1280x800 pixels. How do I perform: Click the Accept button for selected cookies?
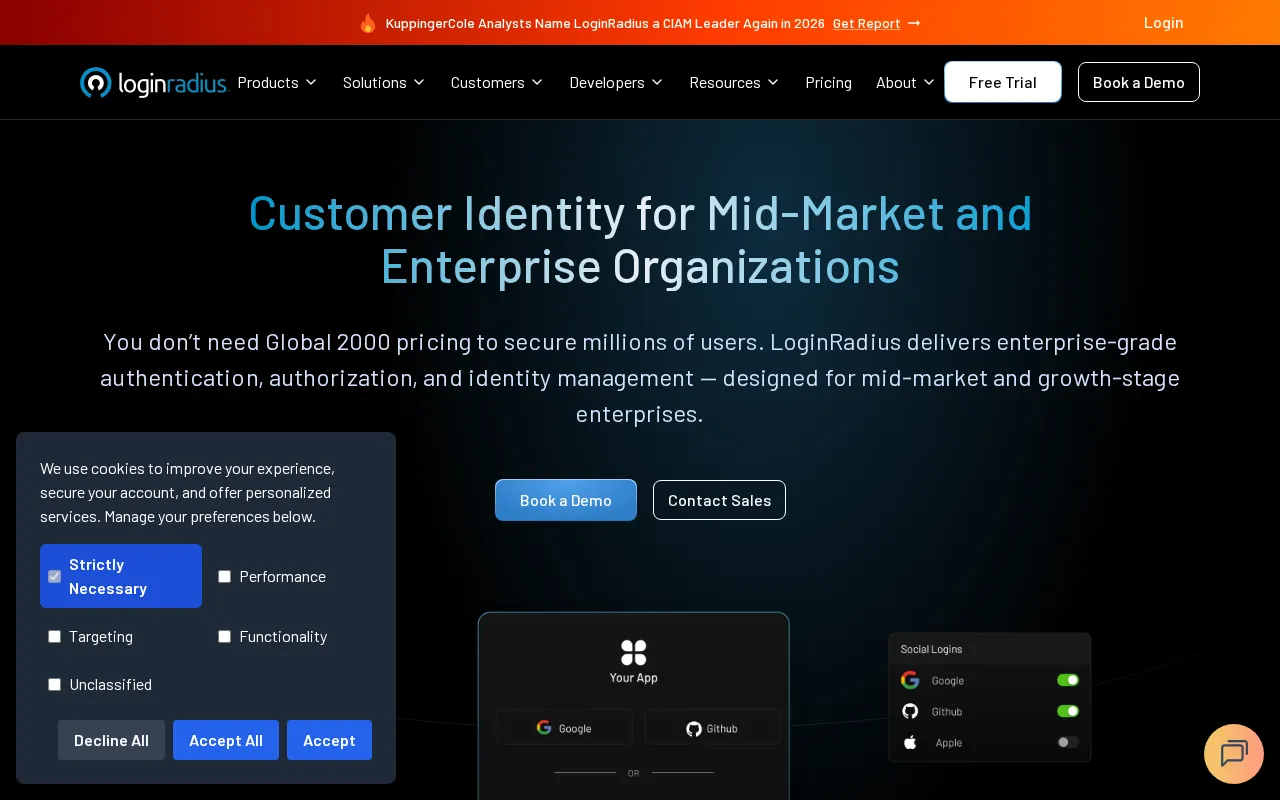329,740
